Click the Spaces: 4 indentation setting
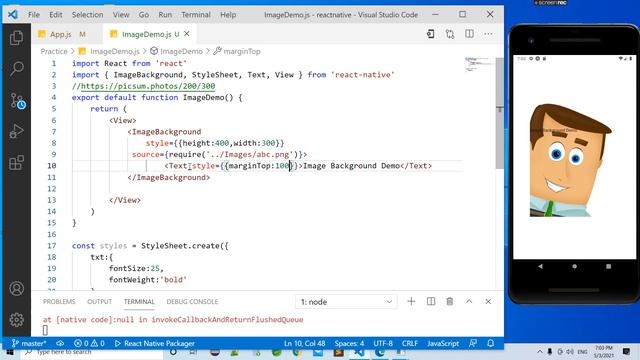 349,343
